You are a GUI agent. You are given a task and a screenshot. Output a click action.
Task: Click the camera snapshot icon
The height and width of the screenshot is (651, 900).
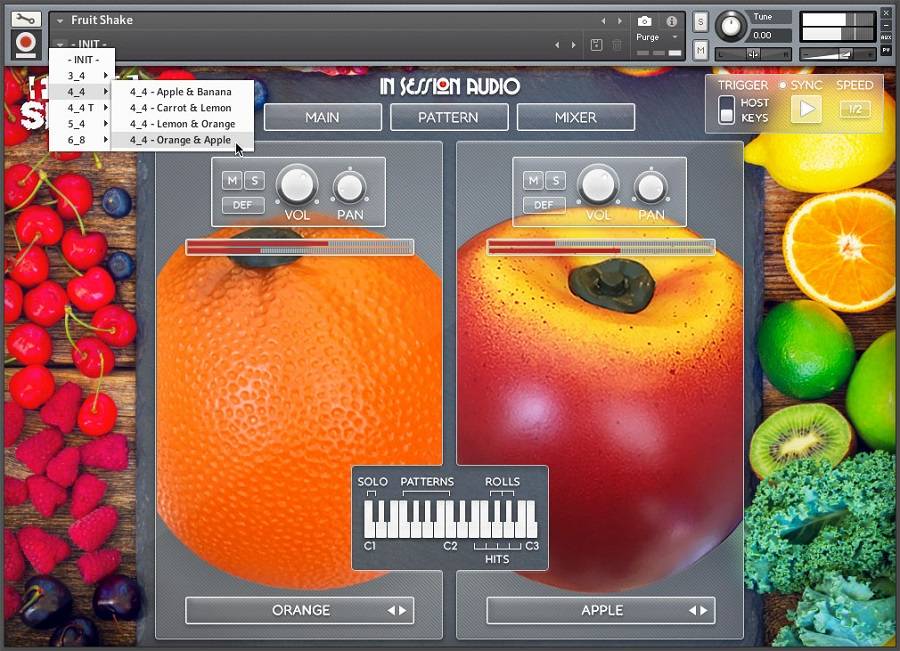click(645, 21)
